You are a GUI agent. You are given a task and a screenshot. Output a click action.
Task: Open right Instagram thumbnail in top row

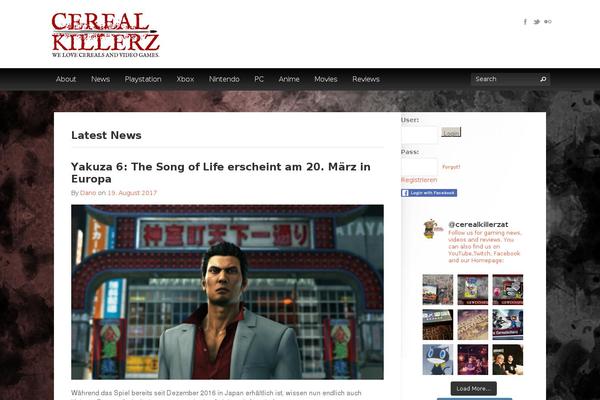coord(507,290)
